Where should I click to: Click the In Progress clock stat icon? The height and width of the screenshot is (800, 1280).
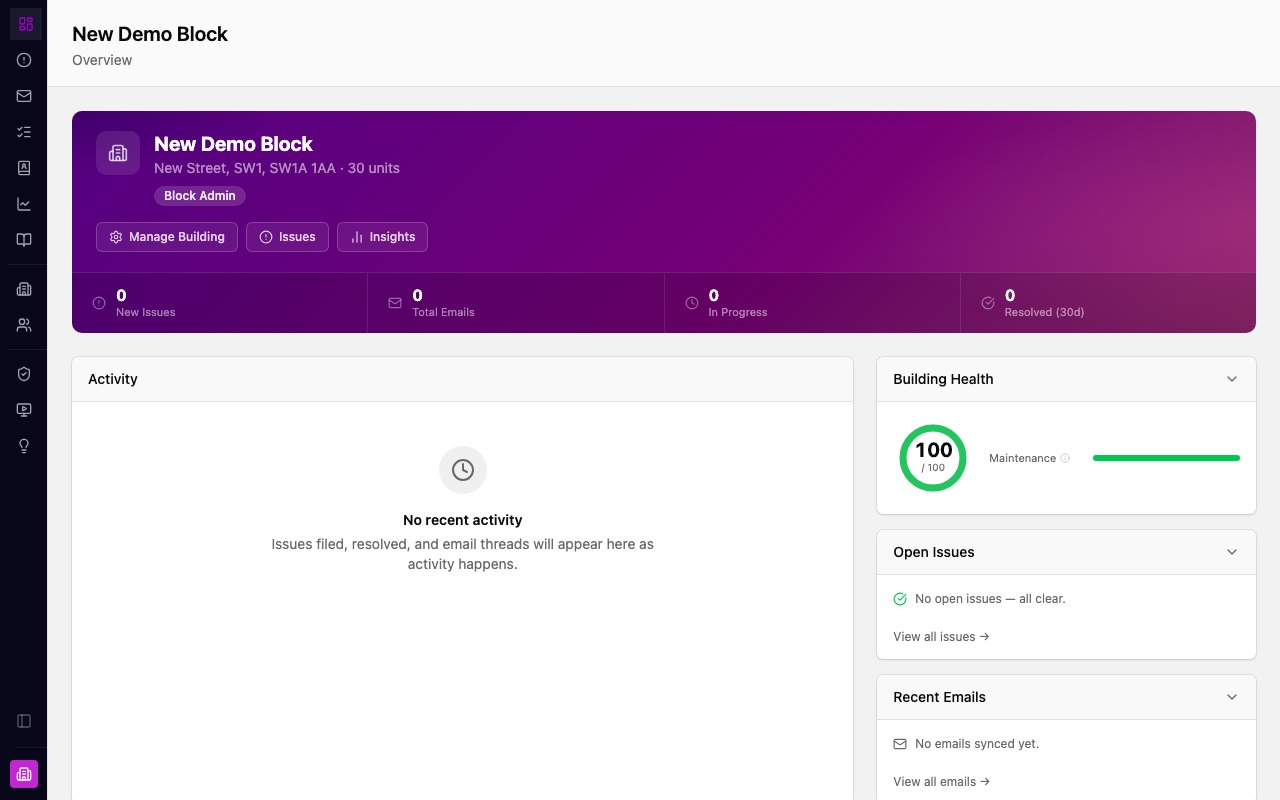point(692,303)
